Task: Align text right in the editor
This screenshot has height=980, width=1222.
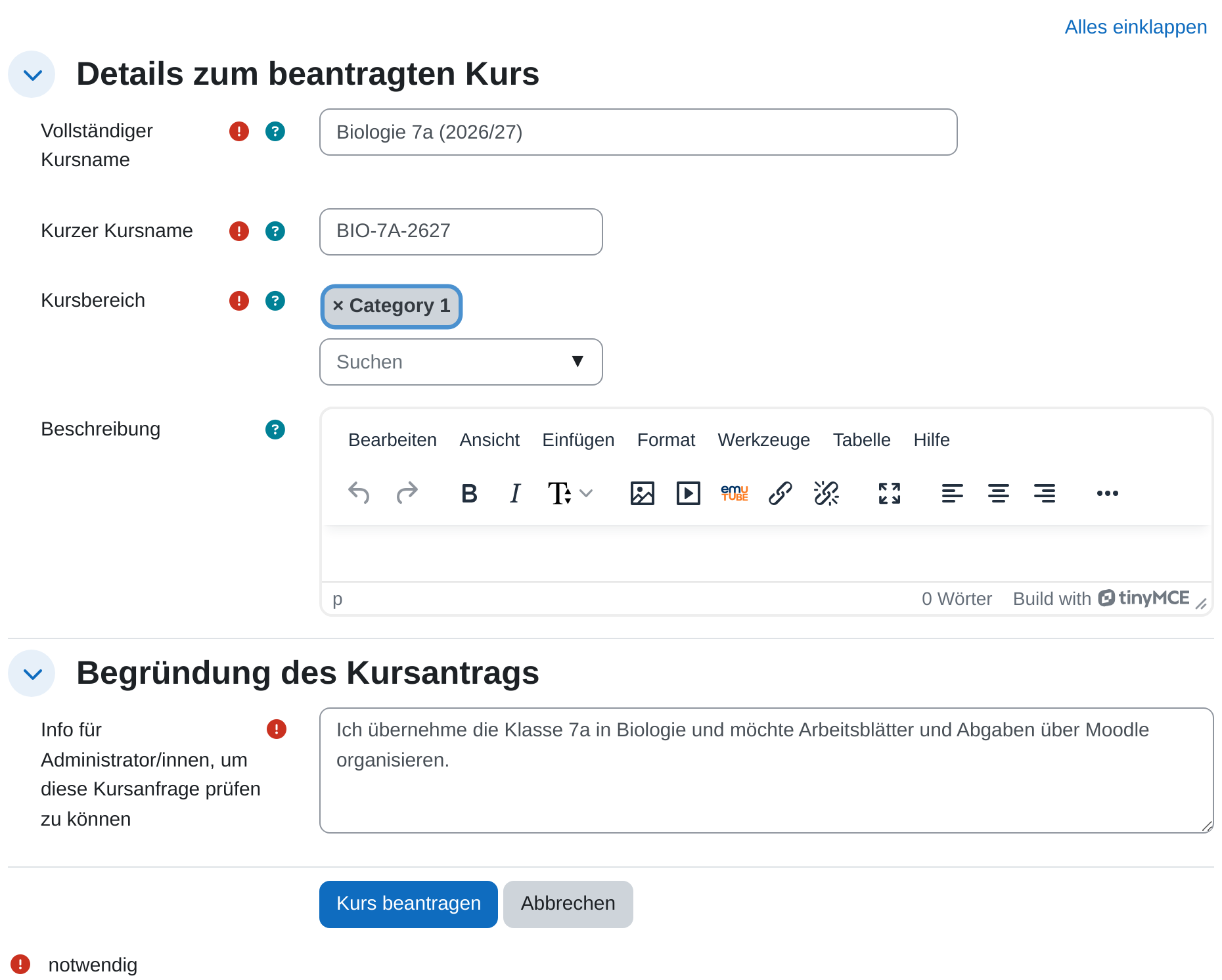Action: (x=1045, y=493)
